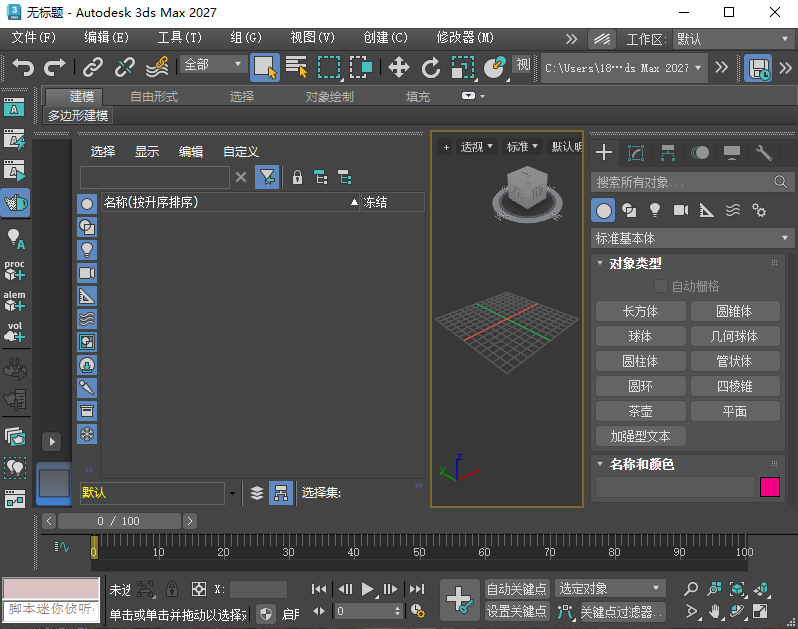This screenshot has width=798, height=629.
Task: Collapse the 对象类型 rollout
Action: pyautogui.click(x=635, y=263)
